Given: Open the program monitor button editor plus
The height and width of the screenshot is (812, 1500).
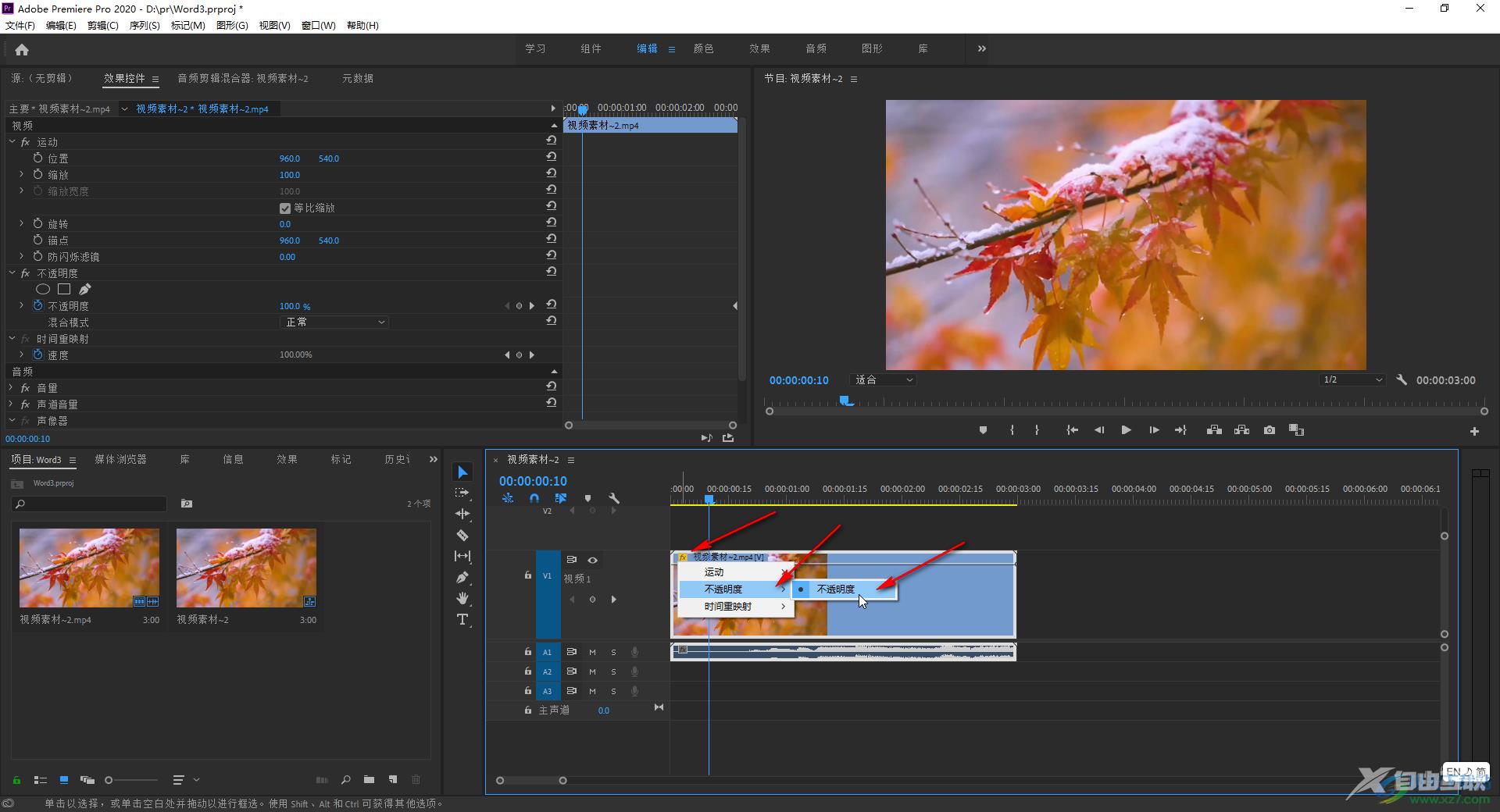Looking at the screenshot, I should [1474, 431].
